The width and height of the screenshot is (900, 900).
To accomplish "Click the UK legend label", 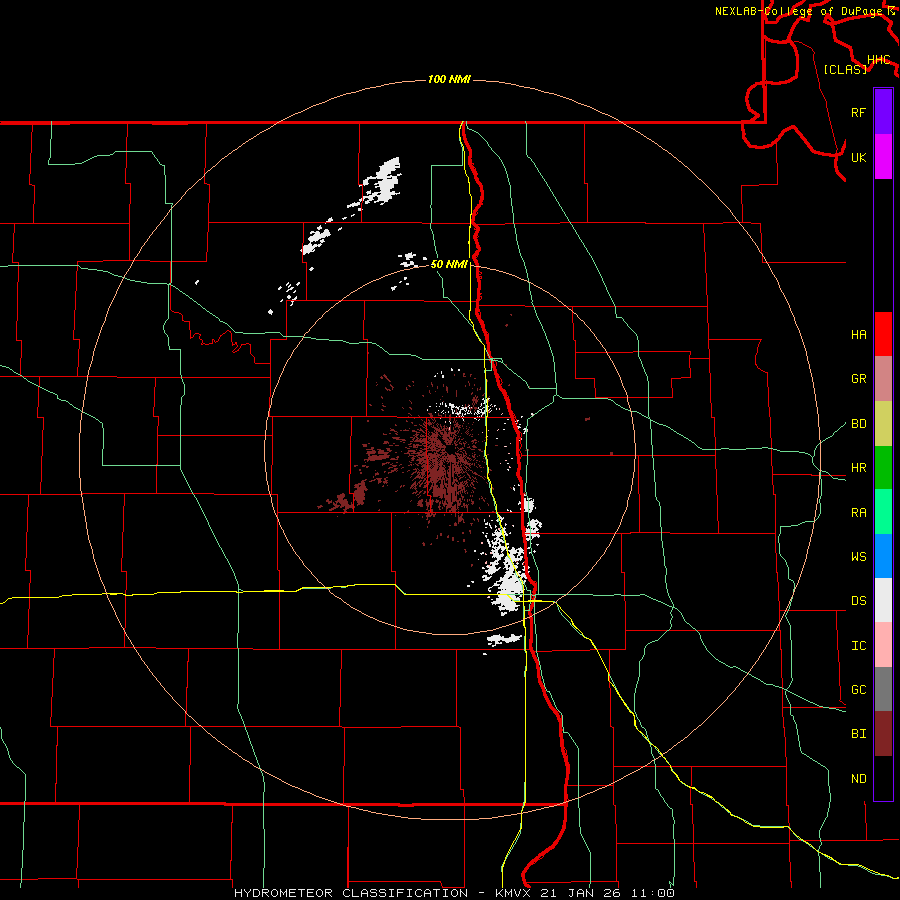I will coord(858,157).
